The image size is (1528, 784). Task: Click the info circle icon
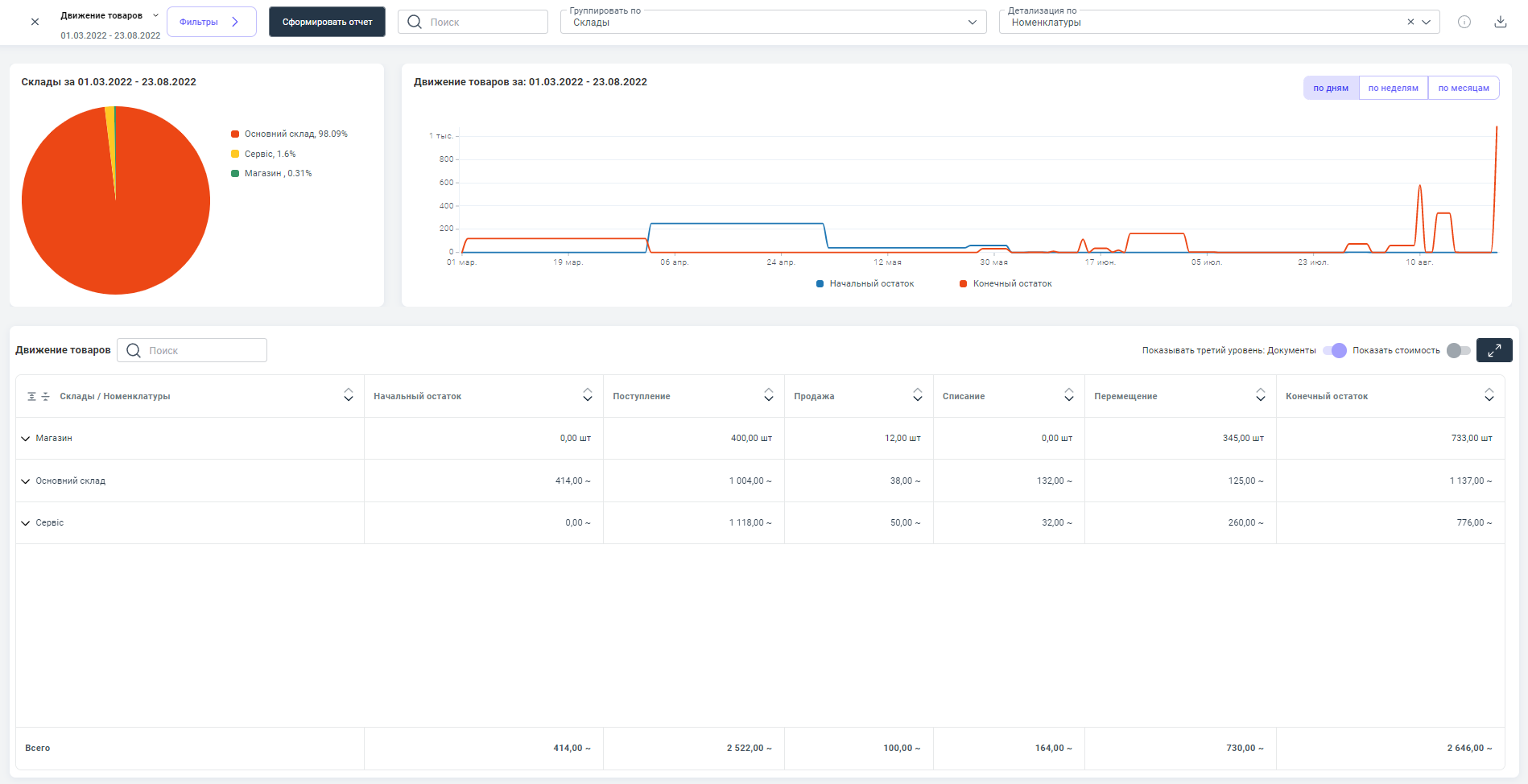[x=1464, y=22]
